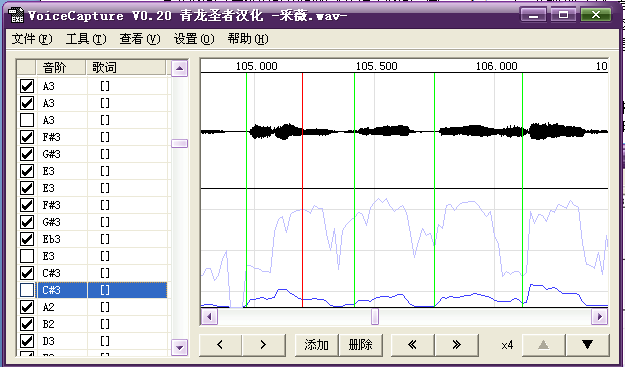Click the waveform scrollbar's left arrow
The height and width of the screenshot is (367, 625).
click(x=209, y=317)
